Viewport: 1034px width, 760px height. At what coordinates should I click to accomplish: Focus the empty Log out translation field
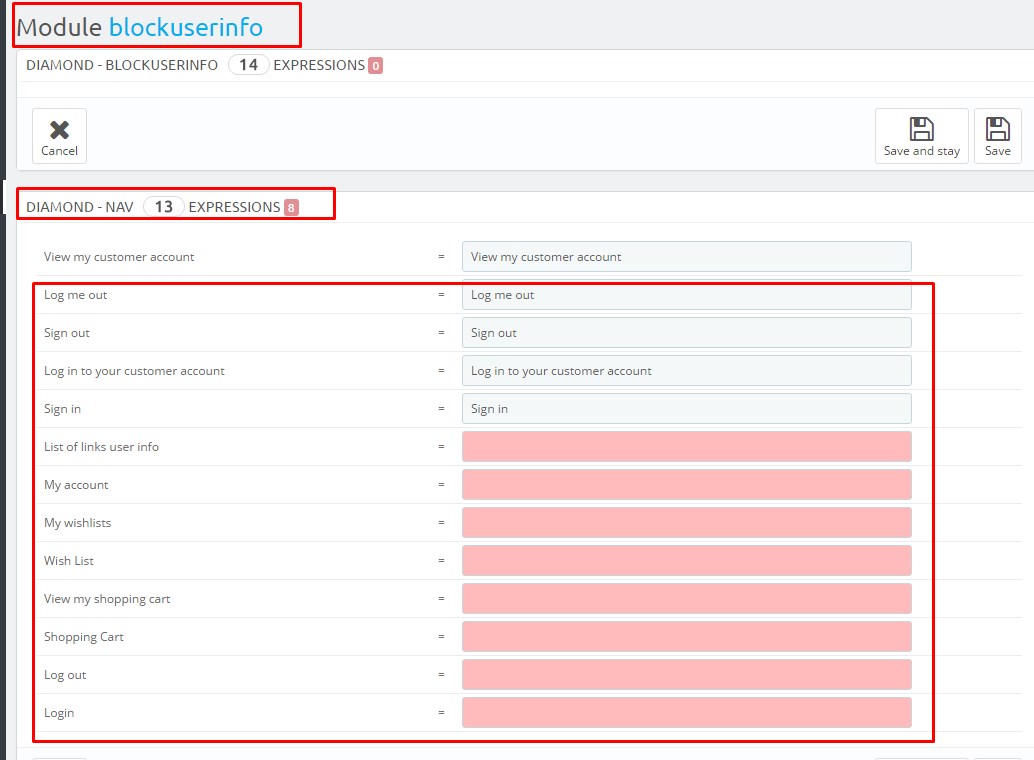(686, 675)
